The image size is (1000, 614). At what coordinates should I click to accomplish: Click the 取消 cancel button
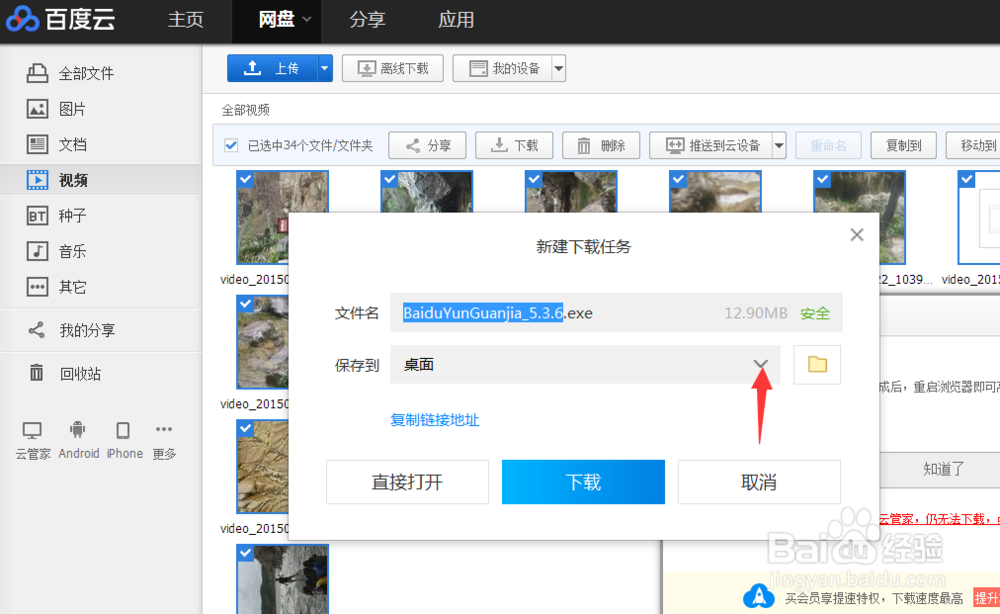(759, 482)
